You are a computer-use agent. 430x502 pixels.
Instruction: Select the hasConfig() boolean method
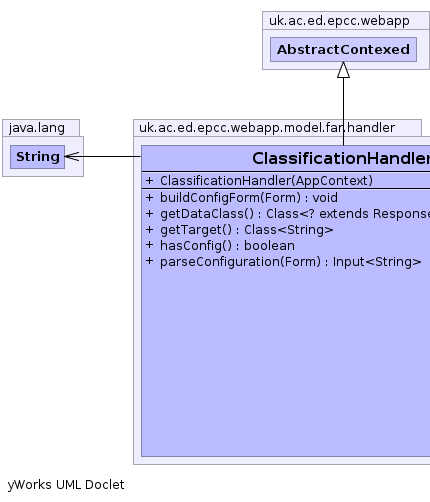(227, 246)
